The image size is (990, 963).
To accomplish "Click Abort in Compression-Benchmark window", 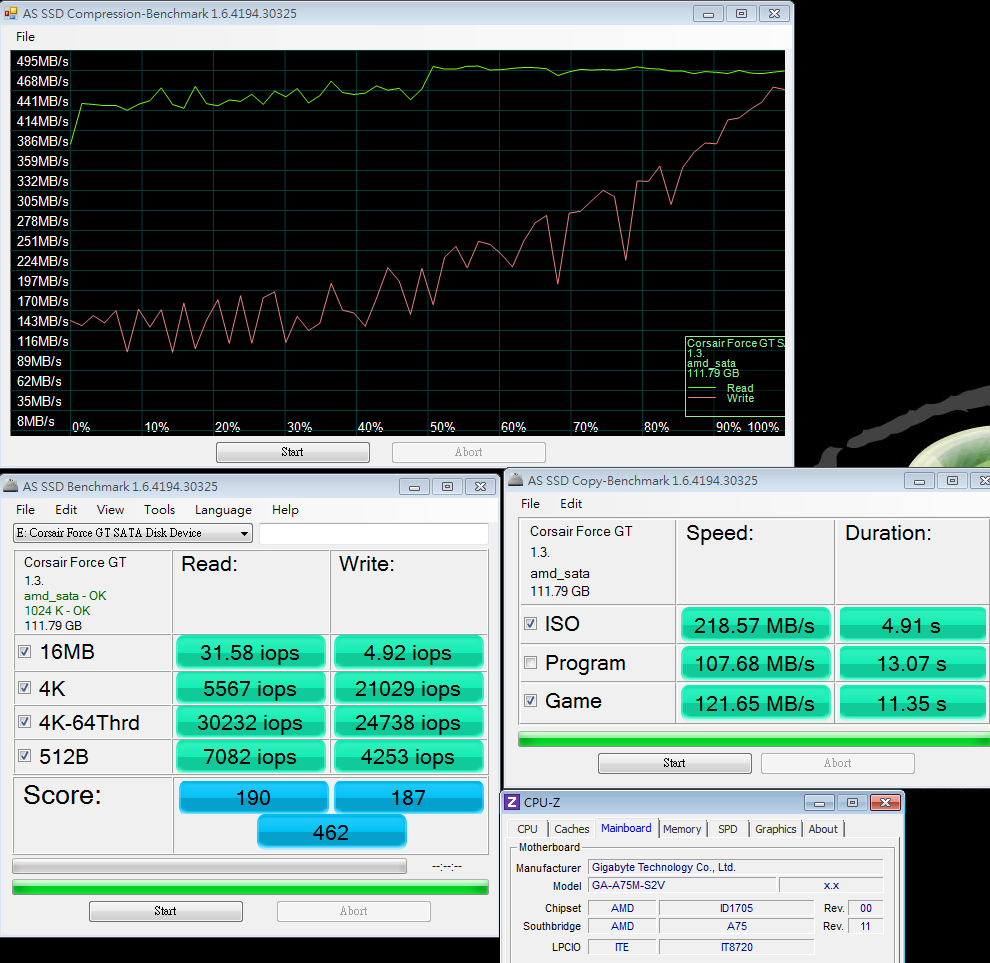I will pyautogui.click(x=468, y=452).
